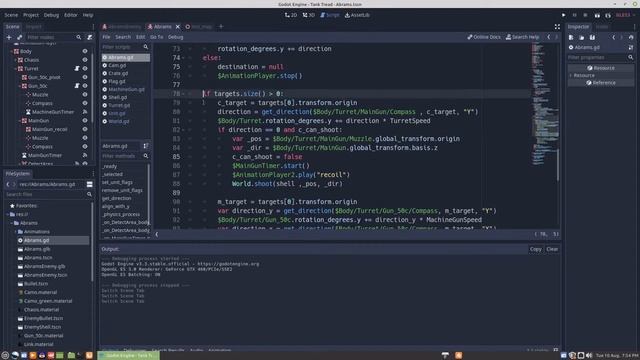640x360 pixels.
Task: Load an existing resource in Inspector
Action: (582, 37)
